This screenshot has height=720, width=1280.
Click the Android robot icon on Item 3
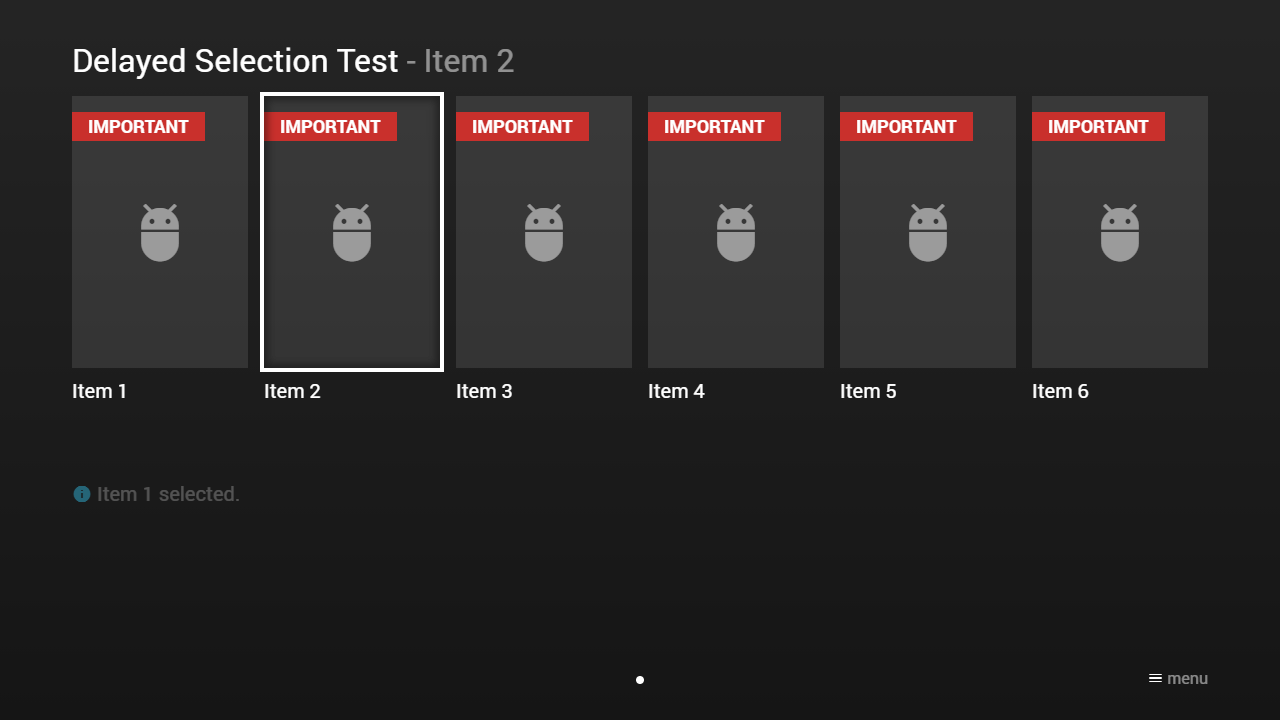(544, 233)
